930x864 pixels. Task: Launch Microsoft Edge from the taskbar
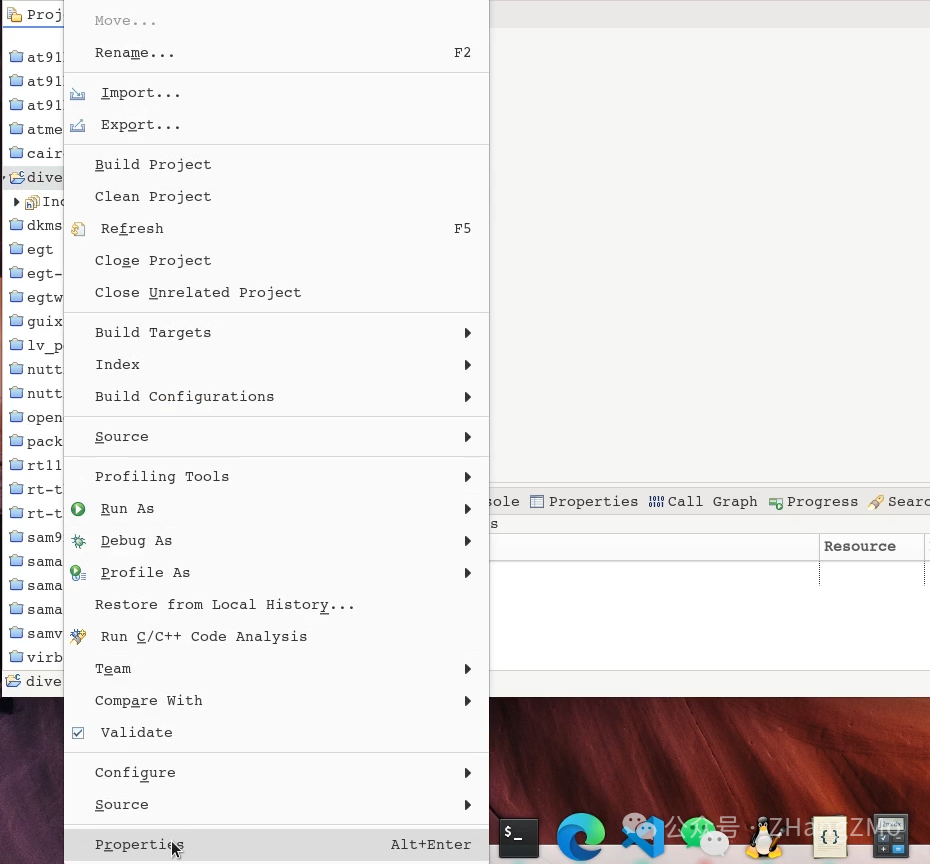[581, 836]
